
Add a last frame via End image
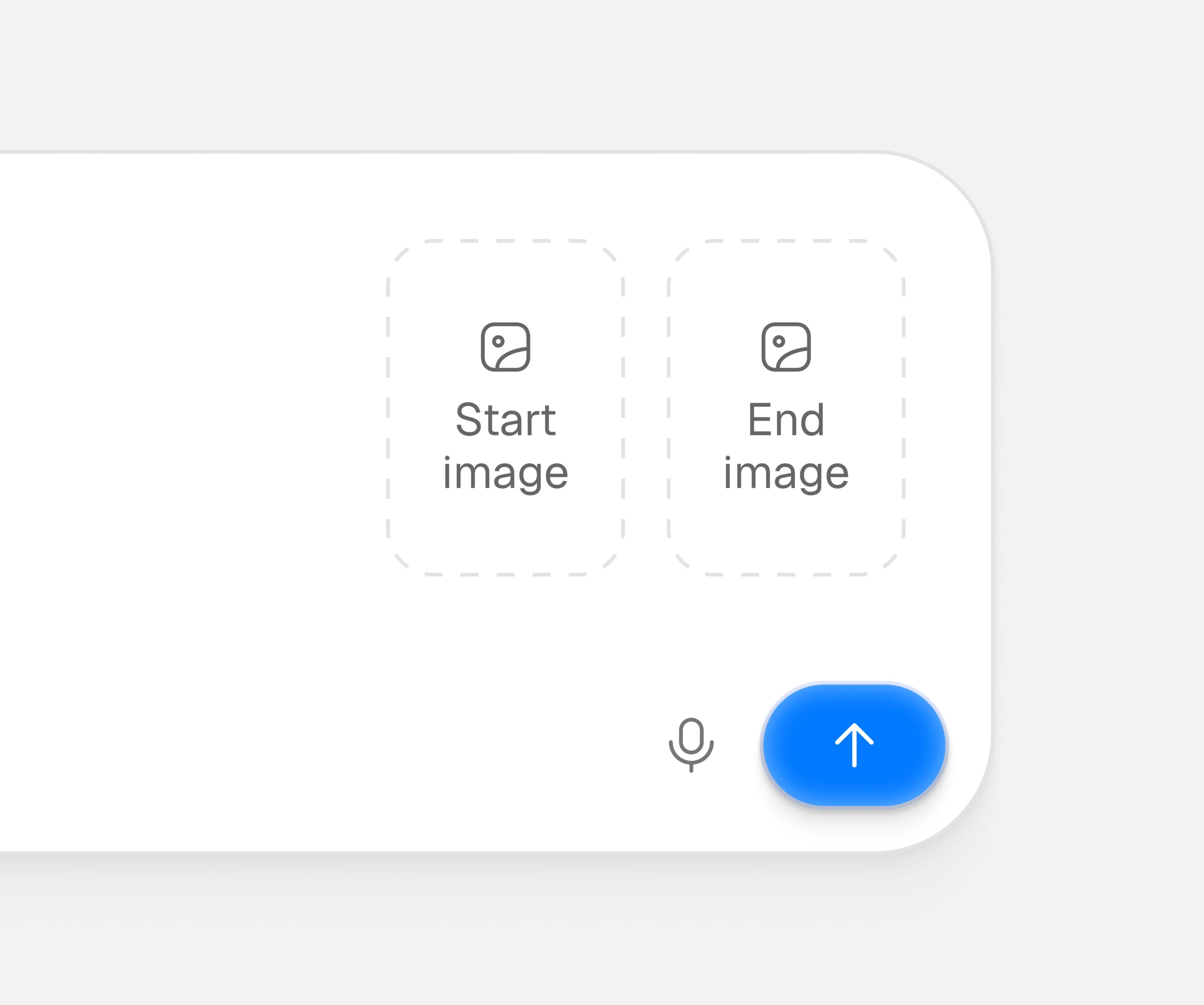pos(786,407)
